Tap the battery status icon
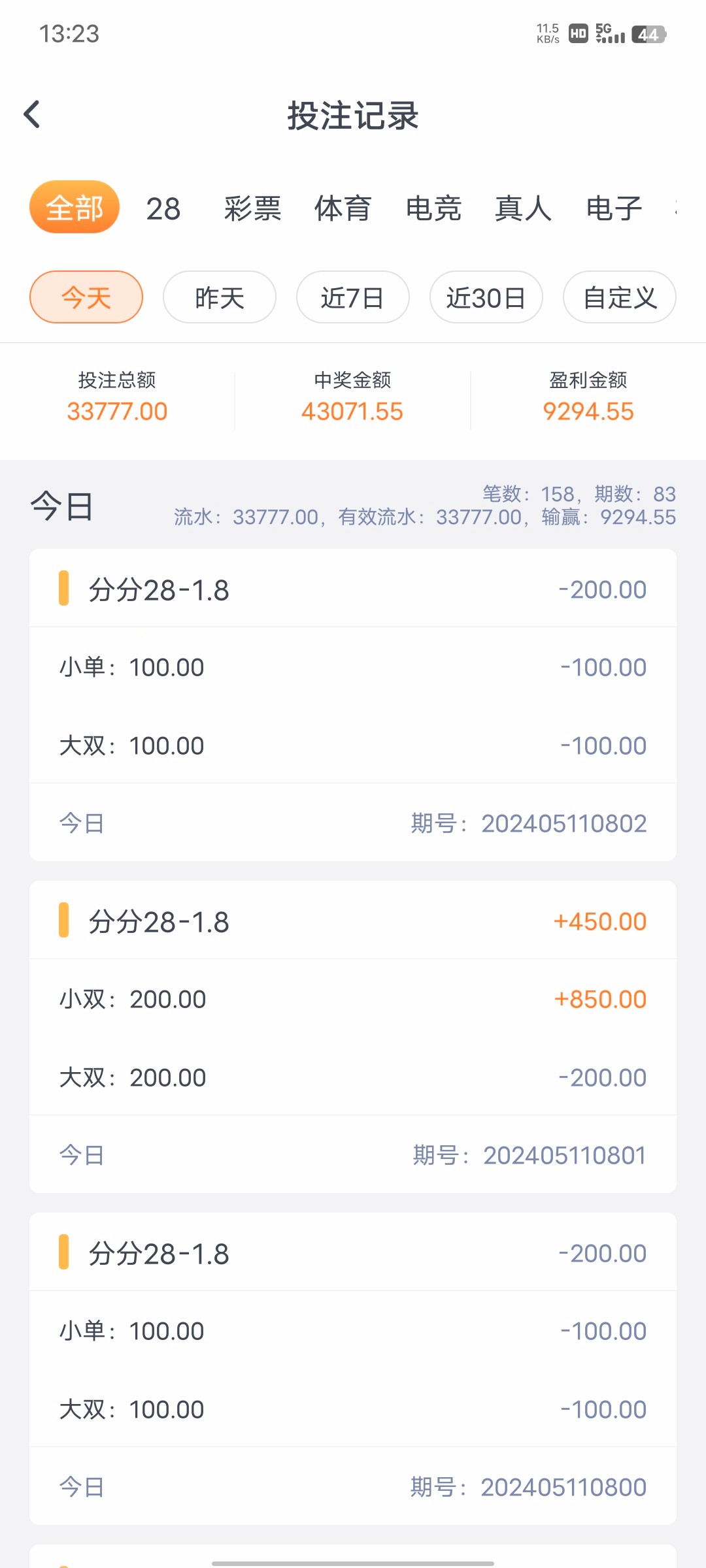706x1568 pixels. (x=648, y=34)
